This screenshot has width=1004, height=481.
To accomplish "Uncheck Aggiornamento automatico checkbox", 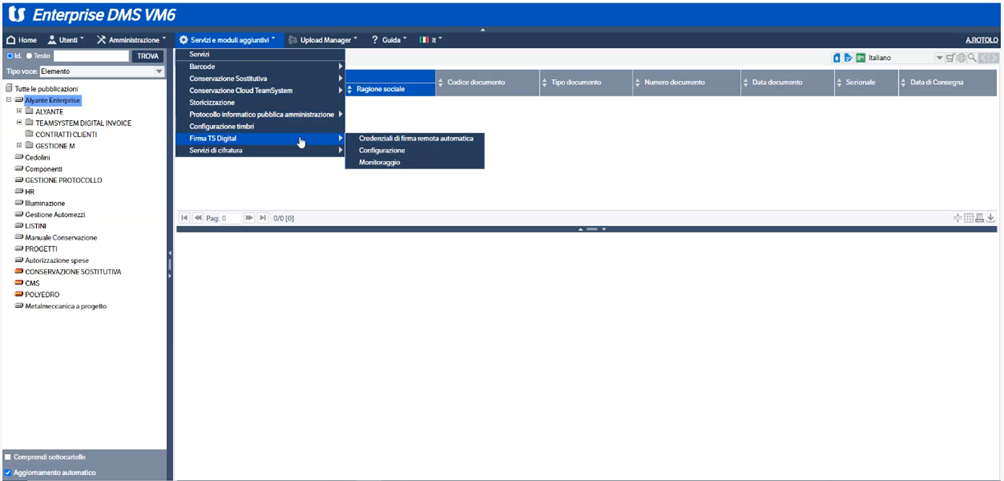I will tap(8, 473).
